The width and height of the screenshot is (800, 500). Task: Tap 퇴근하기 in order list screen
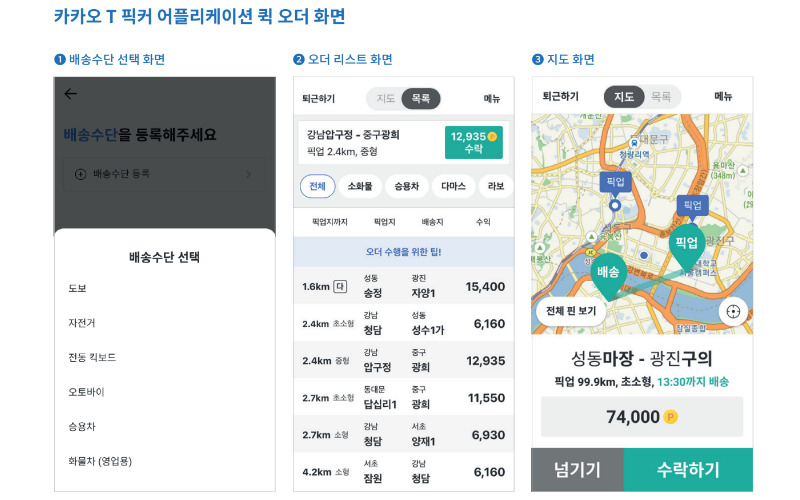click(318, 98)
